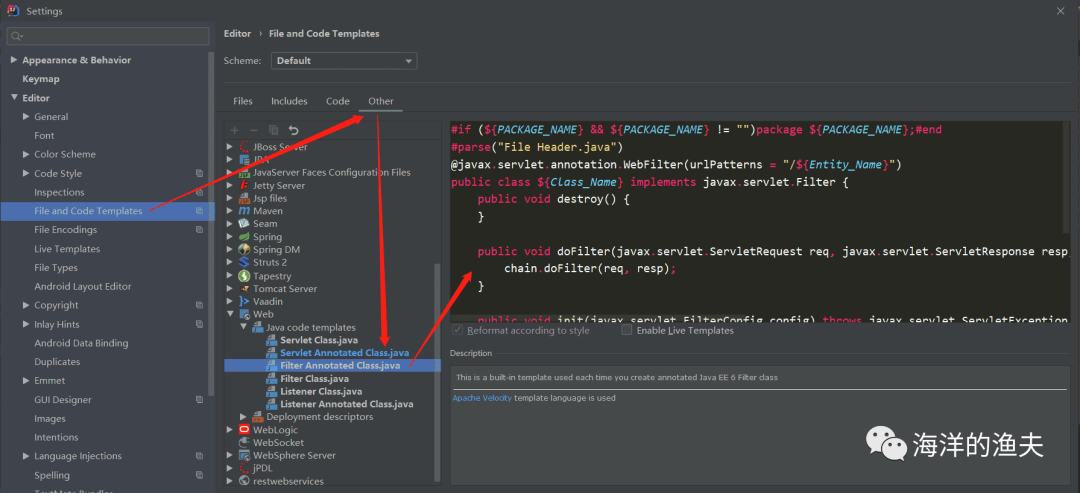Screen dimensions: 1080x493
Task: Click the Create Template plus icon
Action: coord(234,130)
